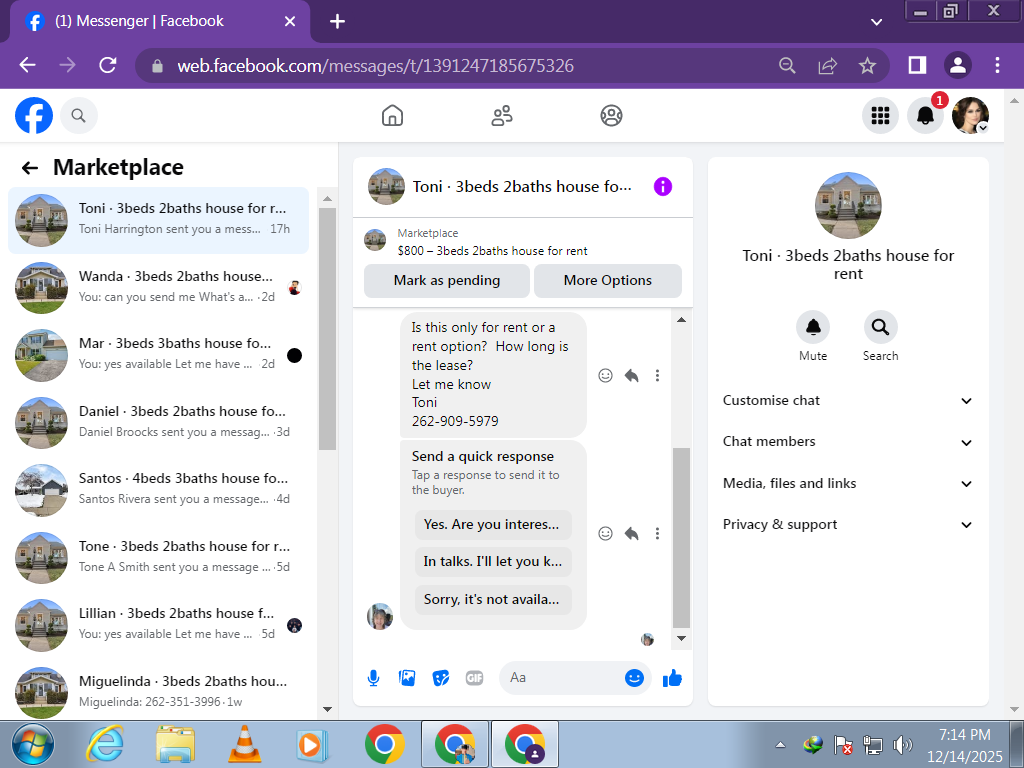This screenshot has height=768, width=1024.
Task: Click the account profile picture
Action: pos(970,116)
